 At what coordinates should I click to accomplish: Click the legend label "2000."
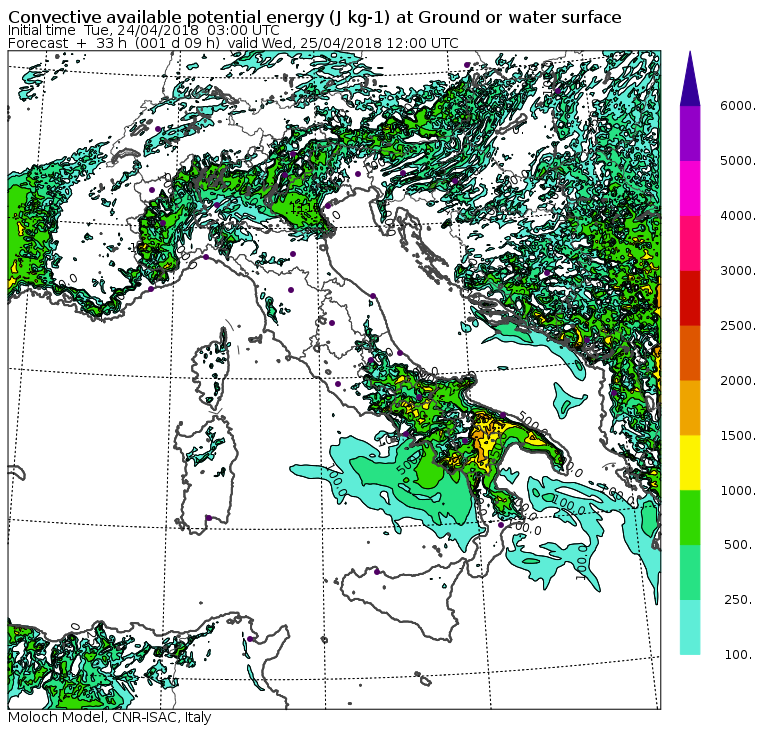tap(737, 381)
